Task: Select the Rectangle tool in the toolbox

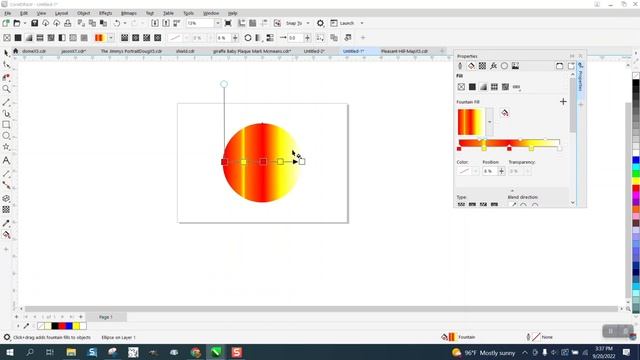Action: [x=6, y=124]
